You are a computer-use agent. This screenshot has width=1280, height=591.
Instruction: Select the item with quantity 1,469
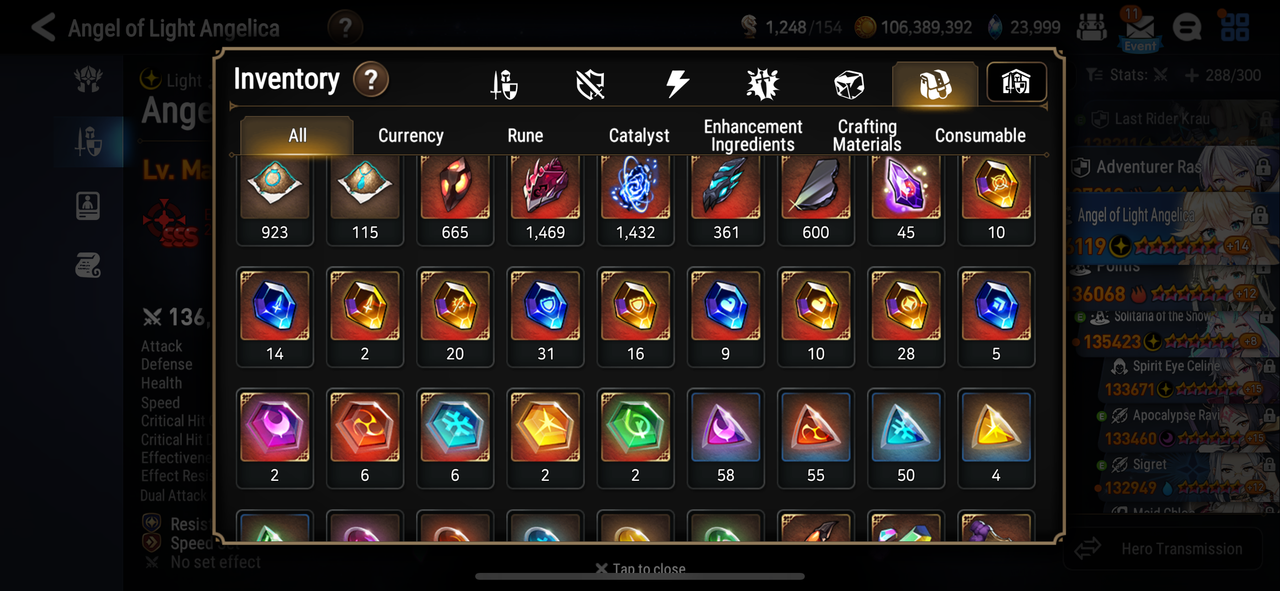545,200
